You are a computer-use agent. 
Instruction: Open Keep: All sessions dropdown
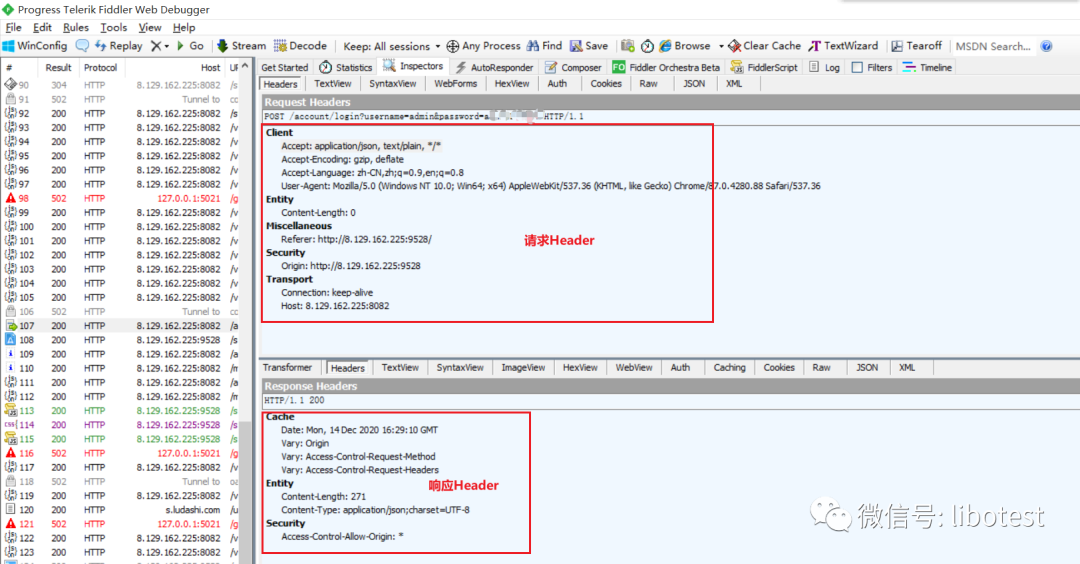click(x=391, y=46)
